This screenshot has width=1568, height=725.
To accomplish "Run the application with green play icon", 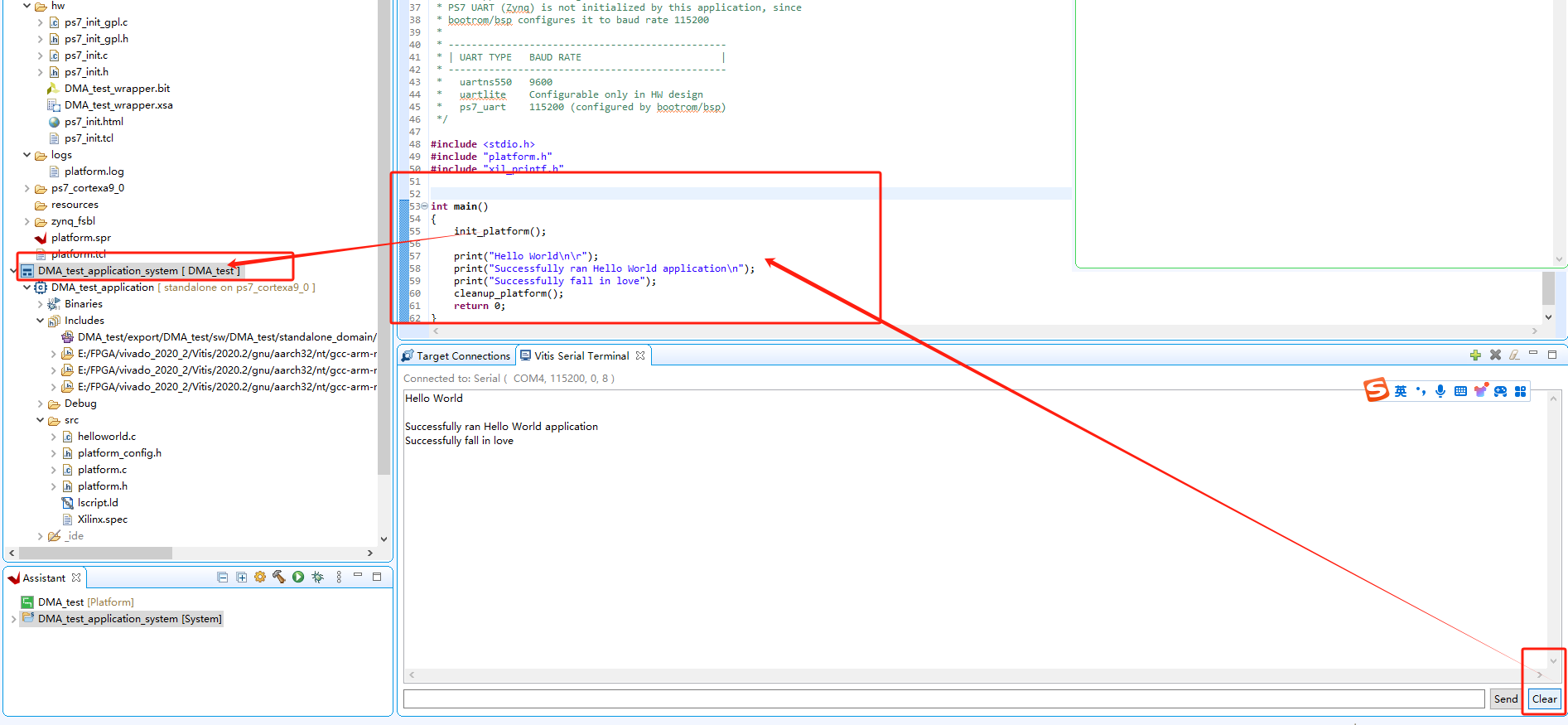I will point(298,578).
